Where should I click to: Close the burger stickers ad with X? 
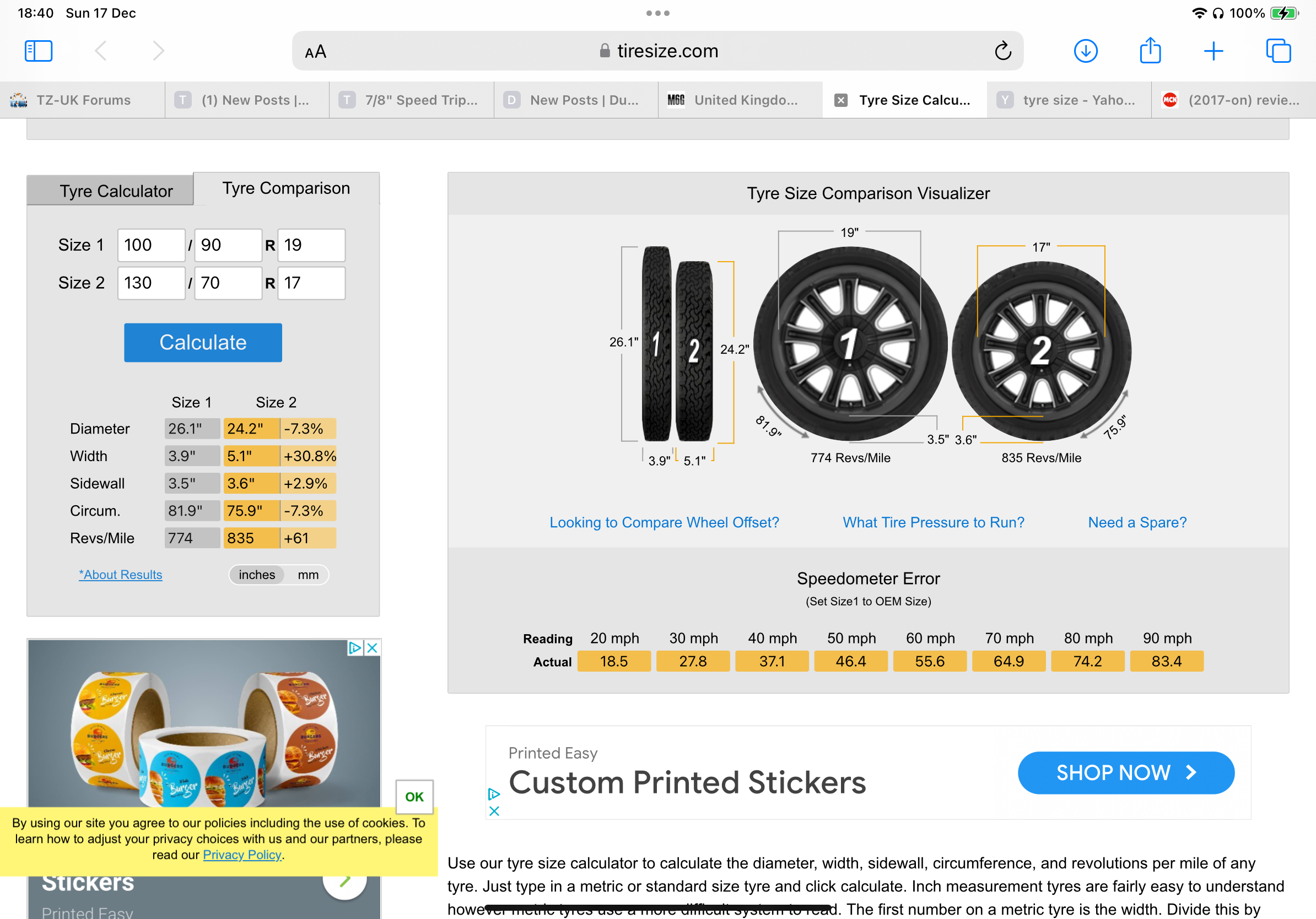pyautogui.click(x=373, y=648)
